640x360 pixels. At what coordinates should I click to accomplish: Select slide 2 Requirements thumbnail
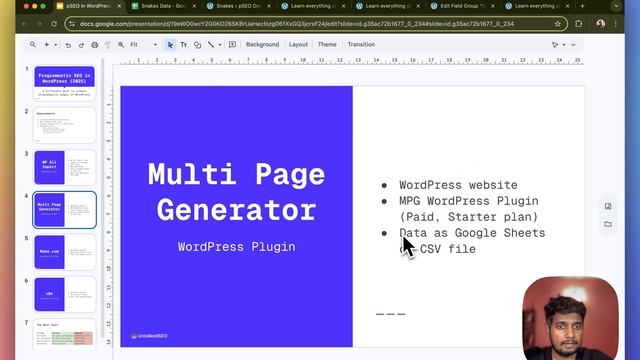[64, 125]
